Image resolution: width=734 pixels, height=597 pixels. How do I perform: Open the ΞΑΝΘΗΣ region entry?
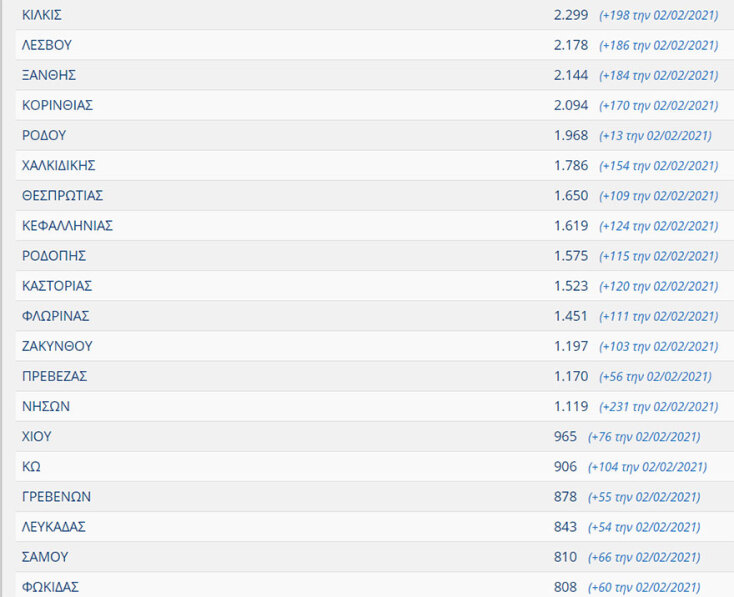tap(49, 75)
